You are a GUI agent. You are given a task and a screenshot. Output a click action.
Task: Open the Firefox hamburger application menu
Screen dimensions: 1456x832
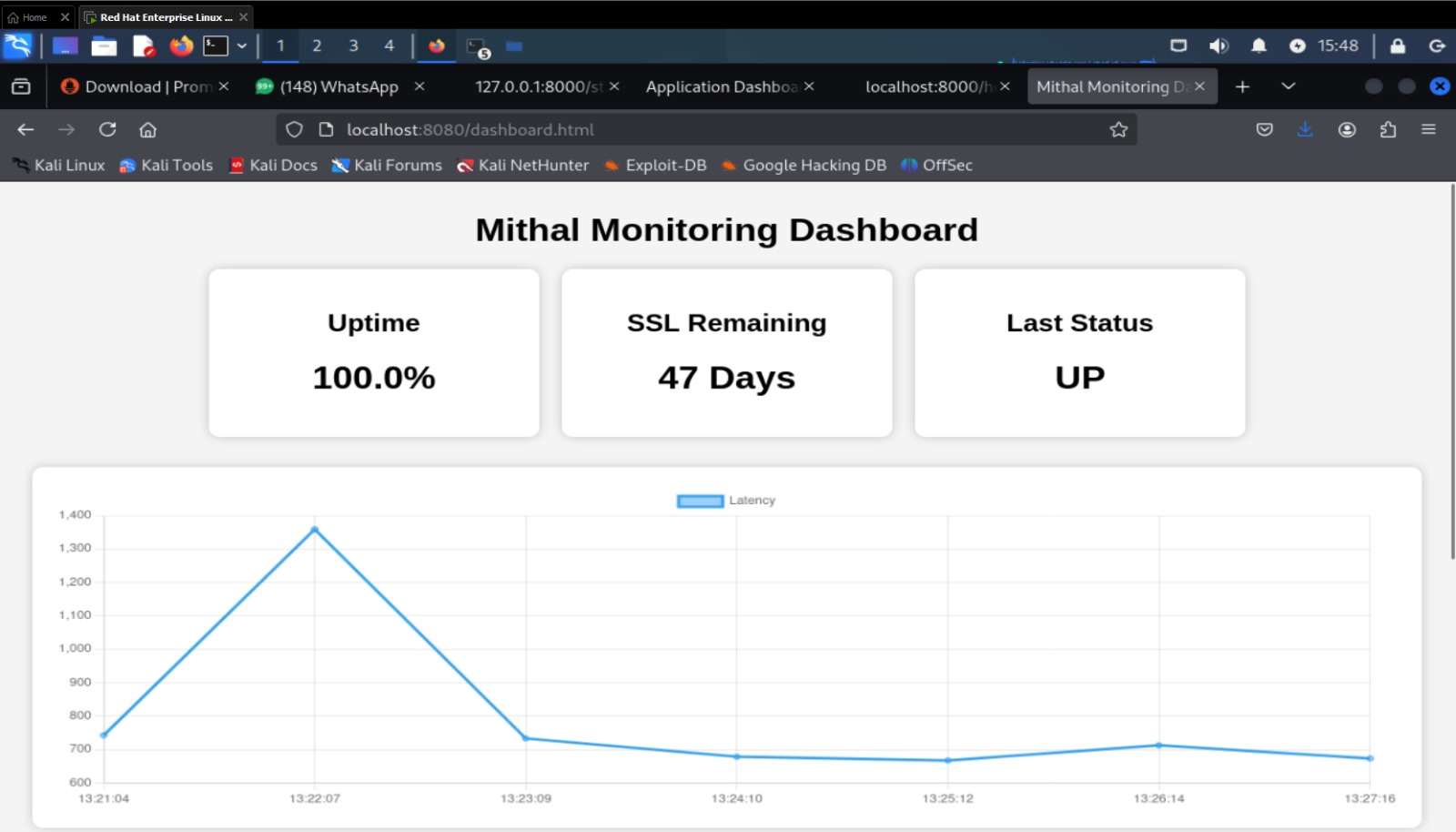tap(1429, 129)
